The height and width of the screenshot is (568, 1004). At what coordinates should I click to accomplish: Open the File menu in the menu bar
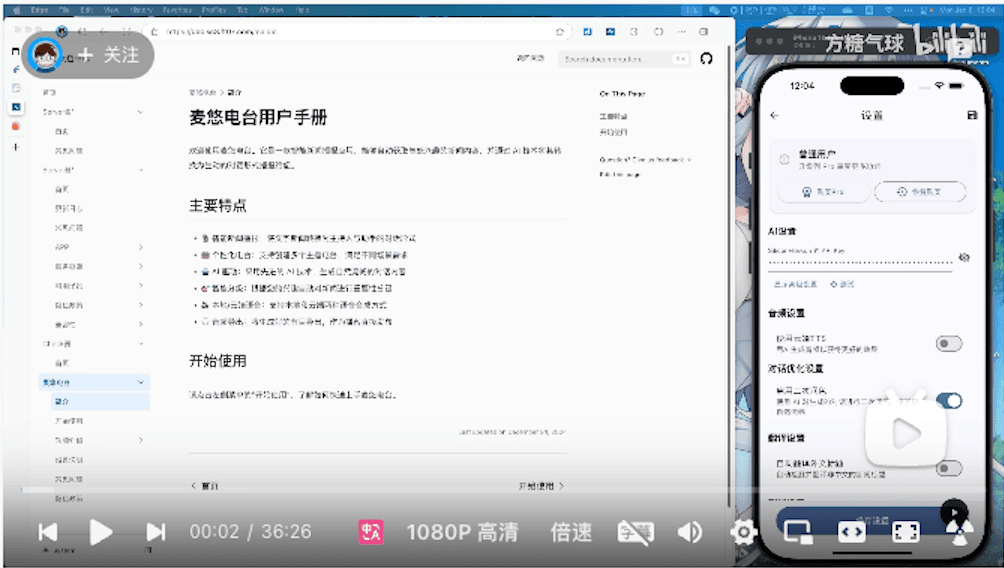65,10
